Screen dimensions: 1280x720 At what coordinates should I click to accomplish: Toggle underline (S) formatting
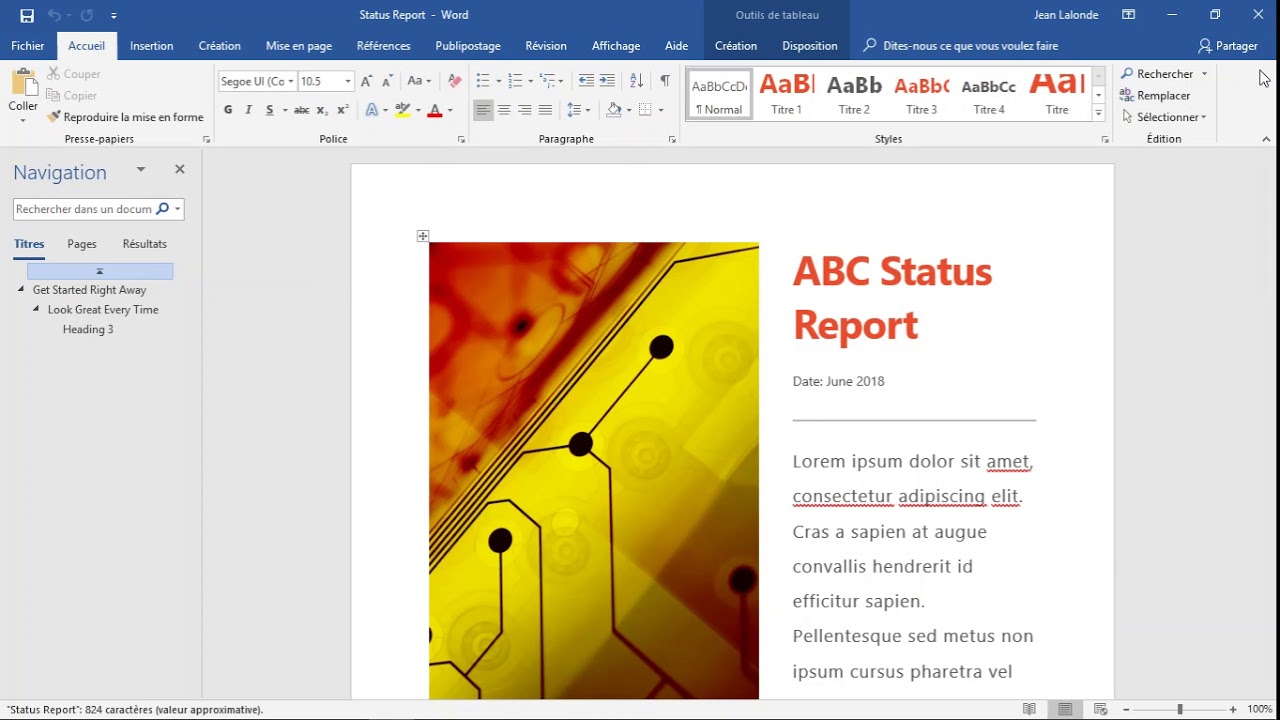(x=269, y=110)
